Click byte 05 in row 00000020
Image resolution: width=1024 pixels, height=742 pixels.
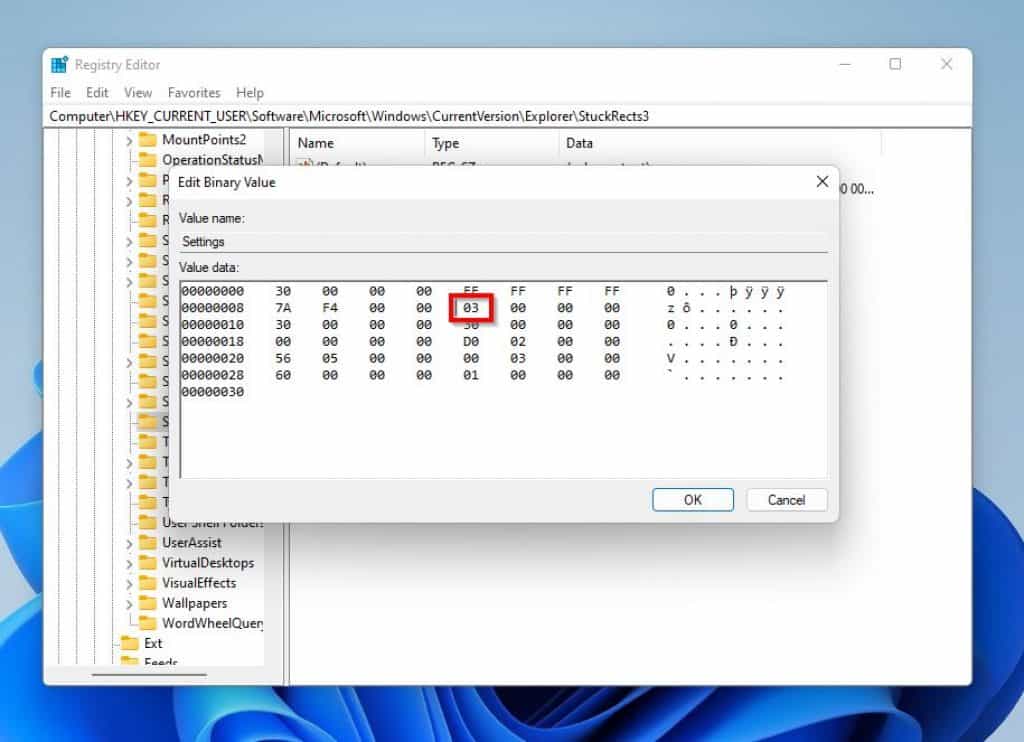(x=330, y=359)
